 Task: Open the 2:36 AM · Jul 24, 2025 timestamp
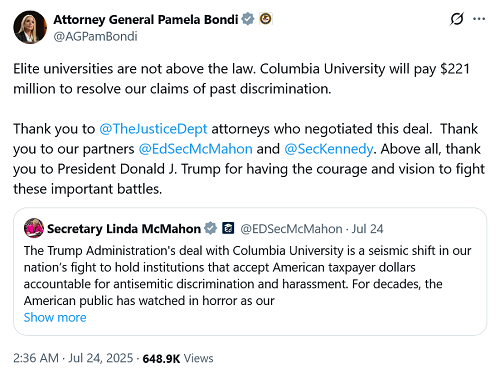pyautogui.click(x=73, y=358)
